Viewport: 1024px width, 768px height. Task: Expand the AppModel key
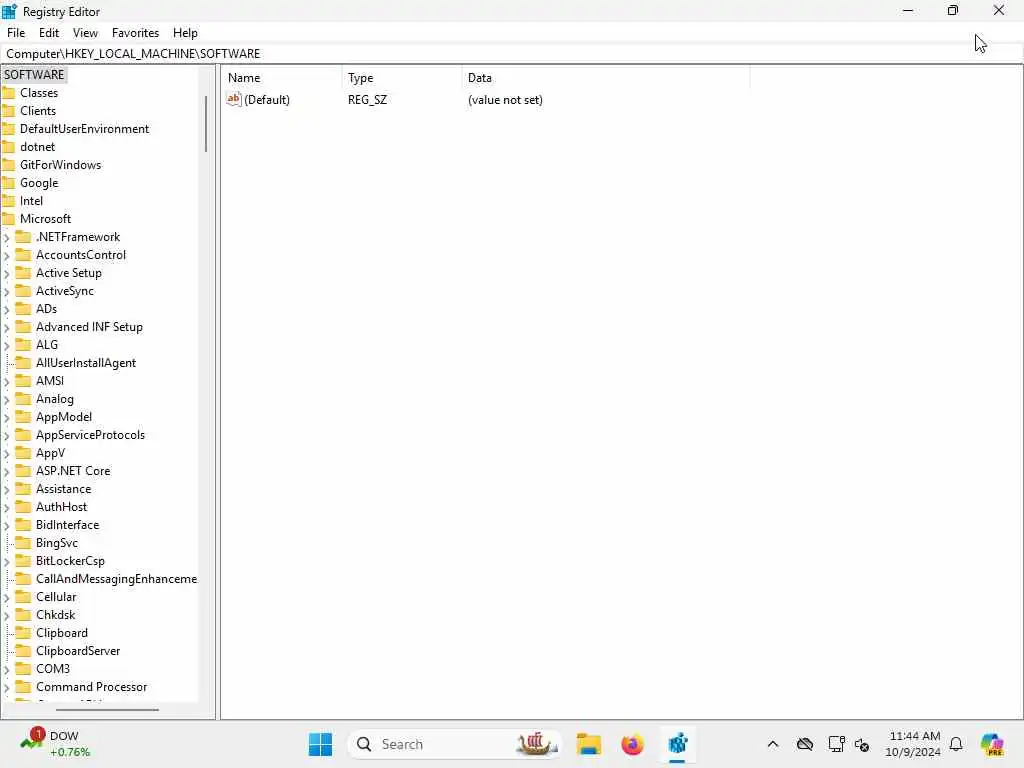click(7, 417)
